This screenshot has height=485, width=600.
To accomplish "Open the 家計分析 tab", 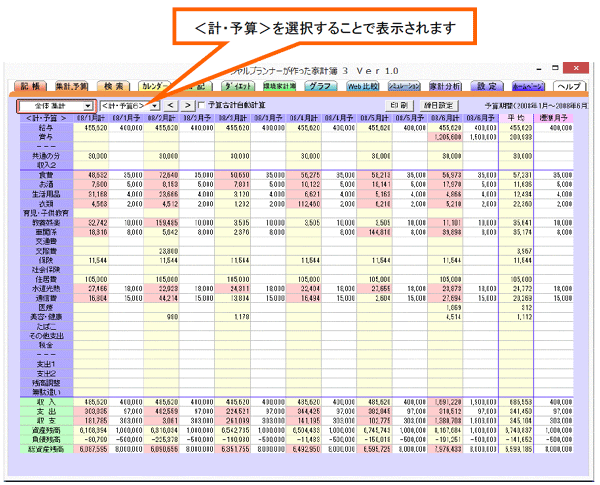I will point(445,86).
